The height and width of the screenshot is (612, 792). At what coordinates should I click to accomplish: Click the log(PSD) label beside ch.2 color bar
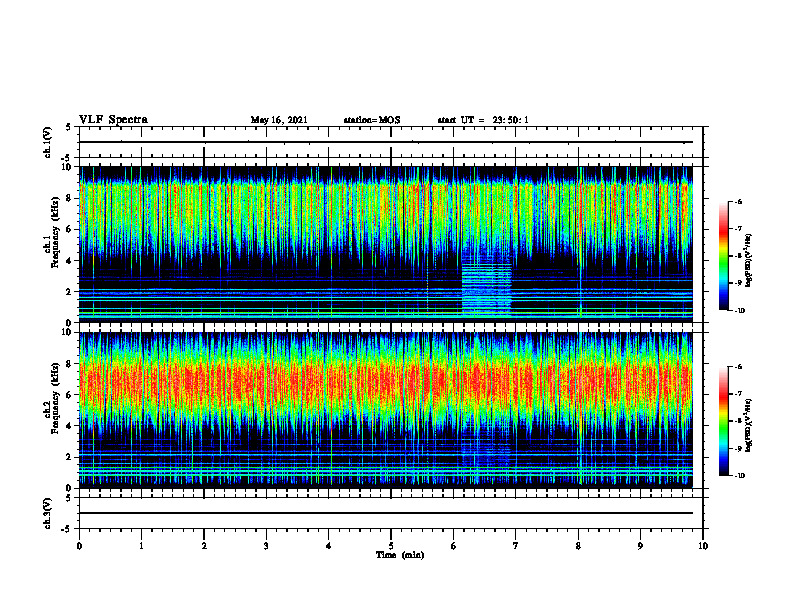[749, 425]
